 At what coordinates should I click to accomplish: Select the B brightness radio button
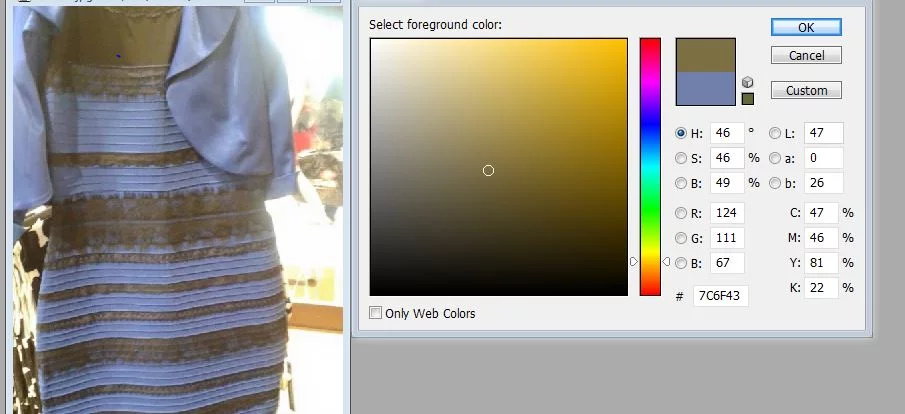point(680,184)
